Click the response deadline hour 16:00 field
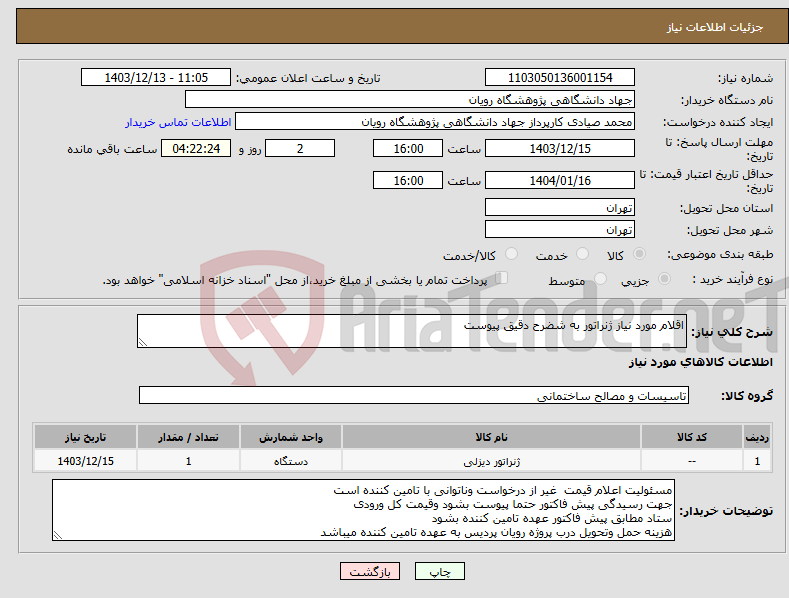This screenshot has height=598, width=789. [x=408, y=148]
